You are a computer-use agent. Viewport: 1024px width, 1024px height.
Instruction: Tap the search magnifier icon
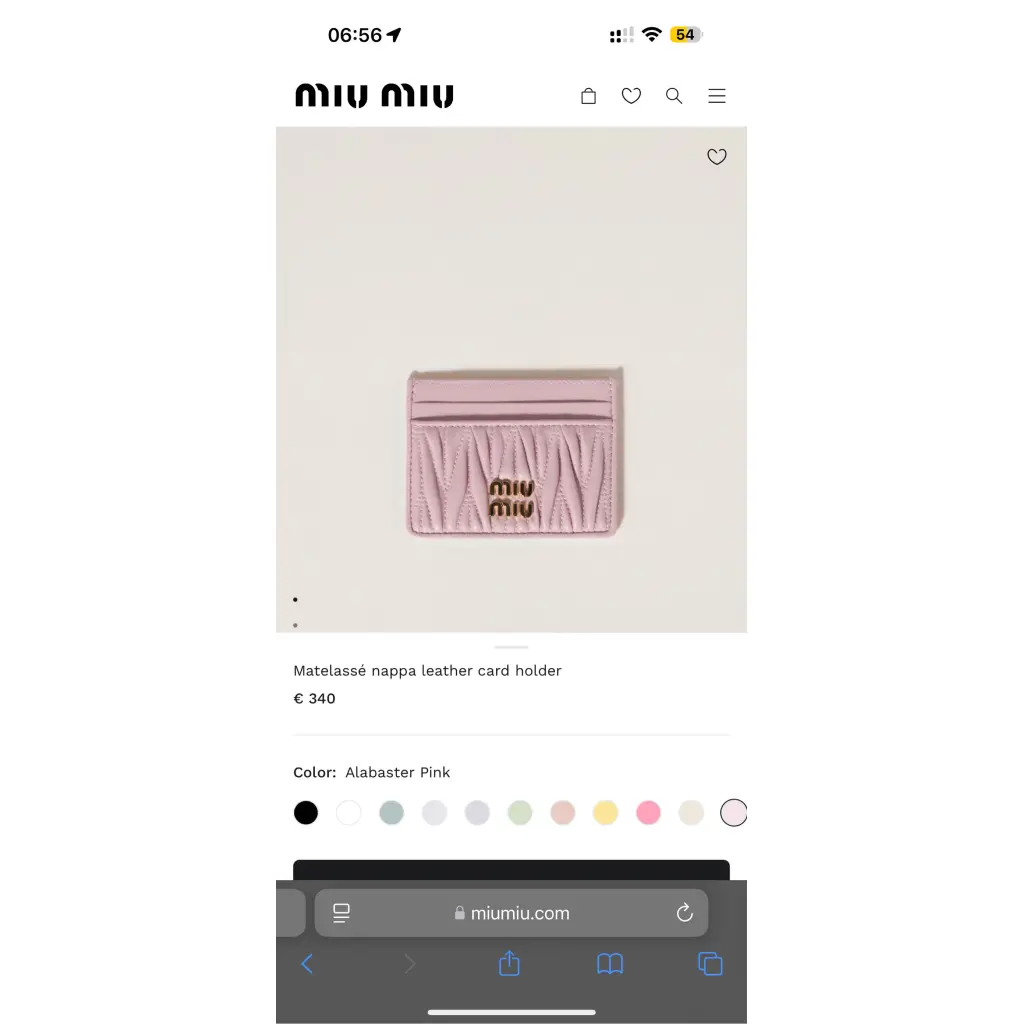(x=674, y=96)
